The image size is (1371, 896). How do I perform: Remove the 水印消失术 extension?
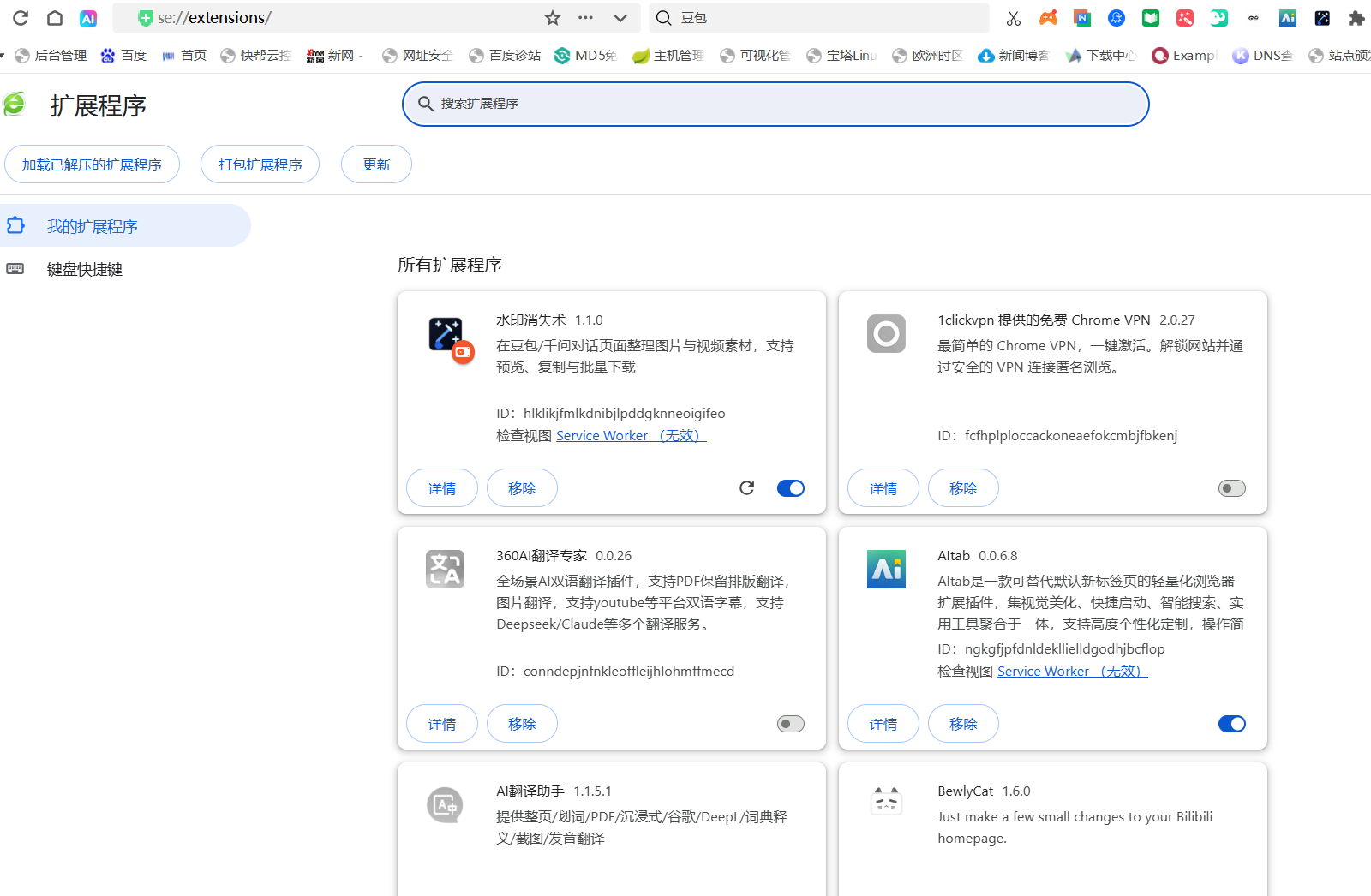522,488
